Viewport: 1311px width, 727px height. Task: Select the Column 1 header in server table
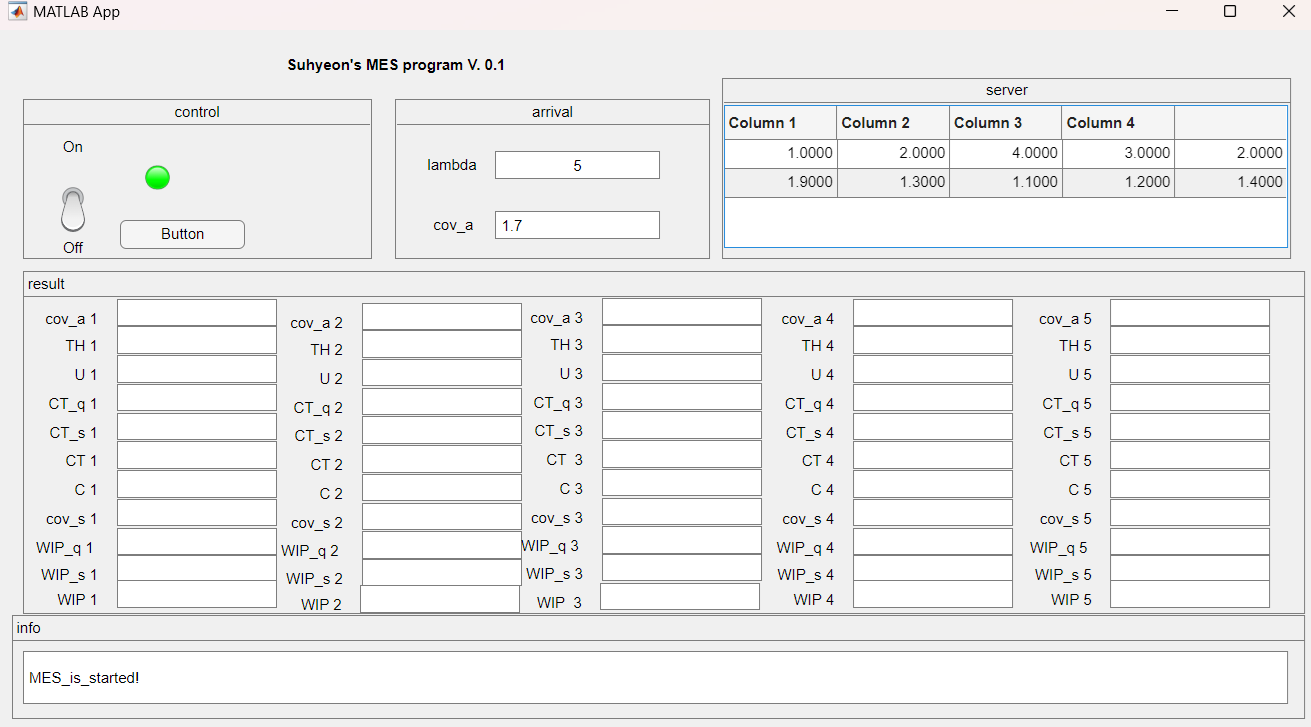click(780, 123)
